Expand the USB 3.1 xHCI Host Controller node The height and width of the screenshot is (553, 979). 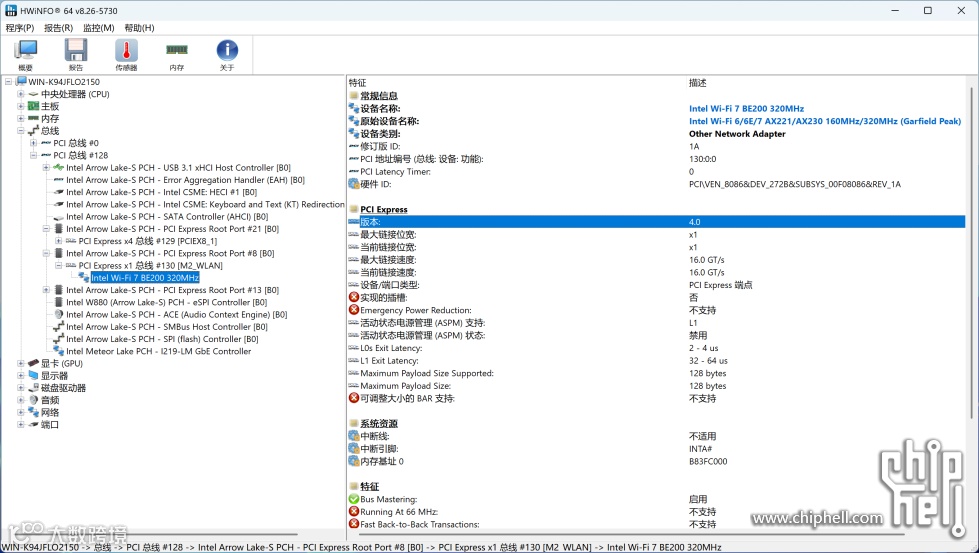(x=46, y=167)
